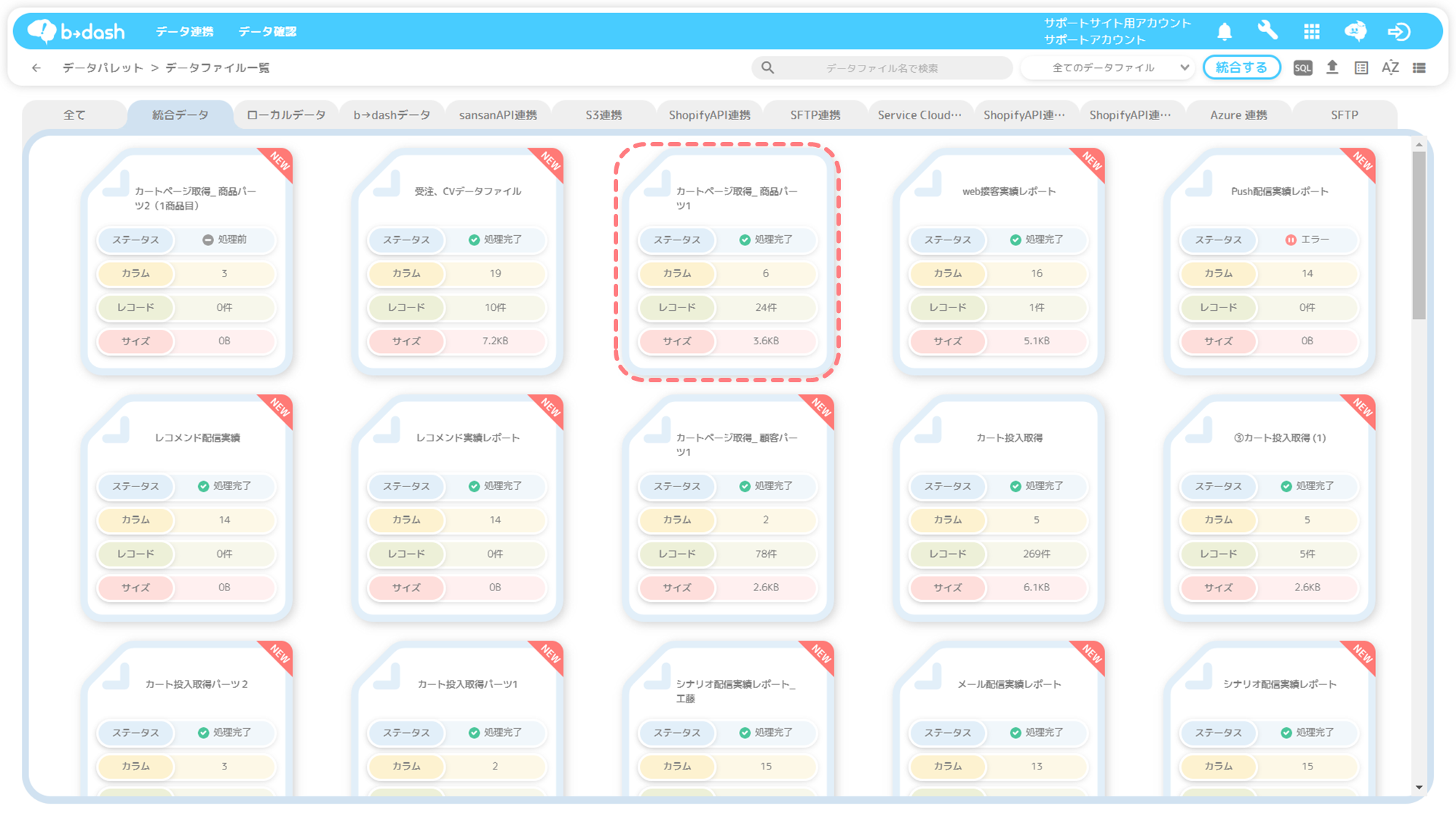1456x819 pixels.
Task: Sort files with the AZ icon
Action: click(1390, 68)
